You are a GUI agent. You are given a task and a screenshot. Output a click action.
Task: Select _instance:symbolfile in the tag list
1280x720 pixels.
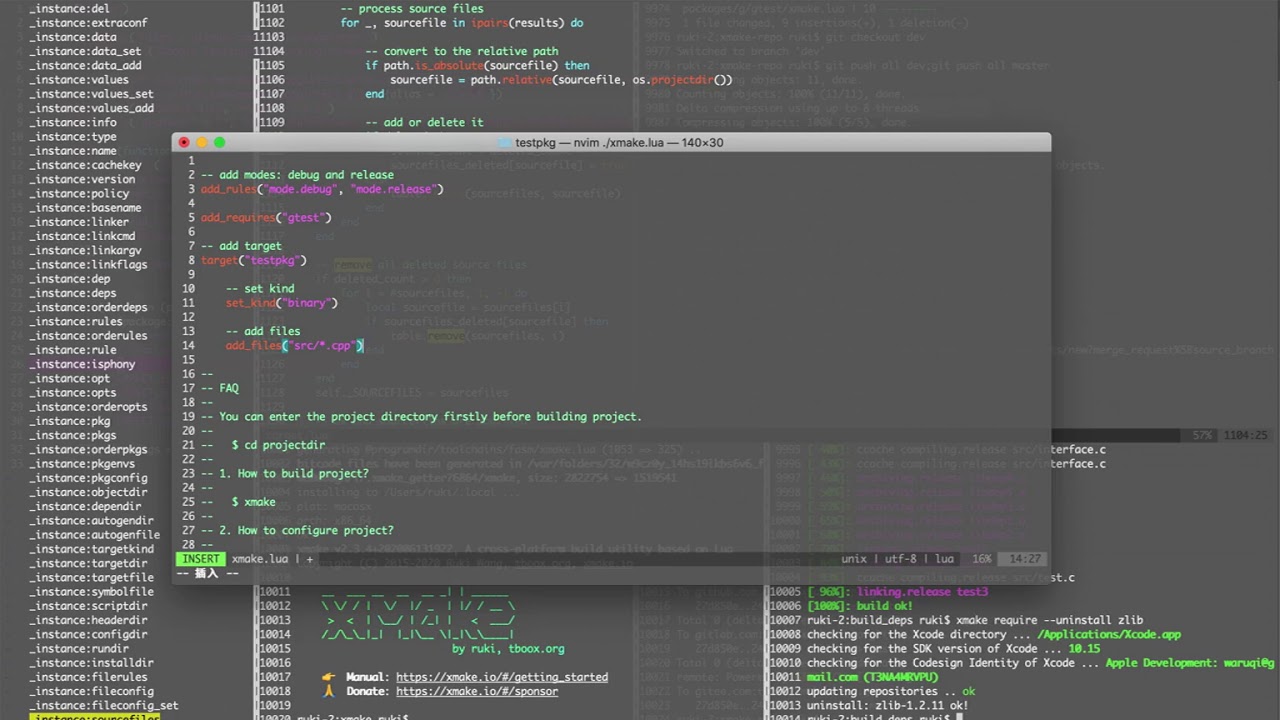91,592
